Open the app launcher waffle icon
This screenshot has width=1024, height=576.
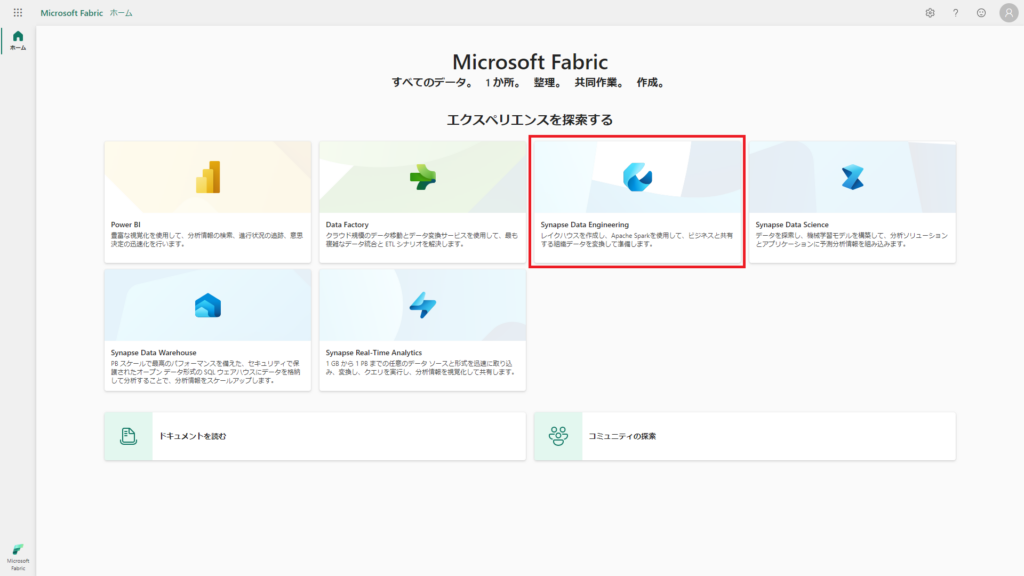18,13
